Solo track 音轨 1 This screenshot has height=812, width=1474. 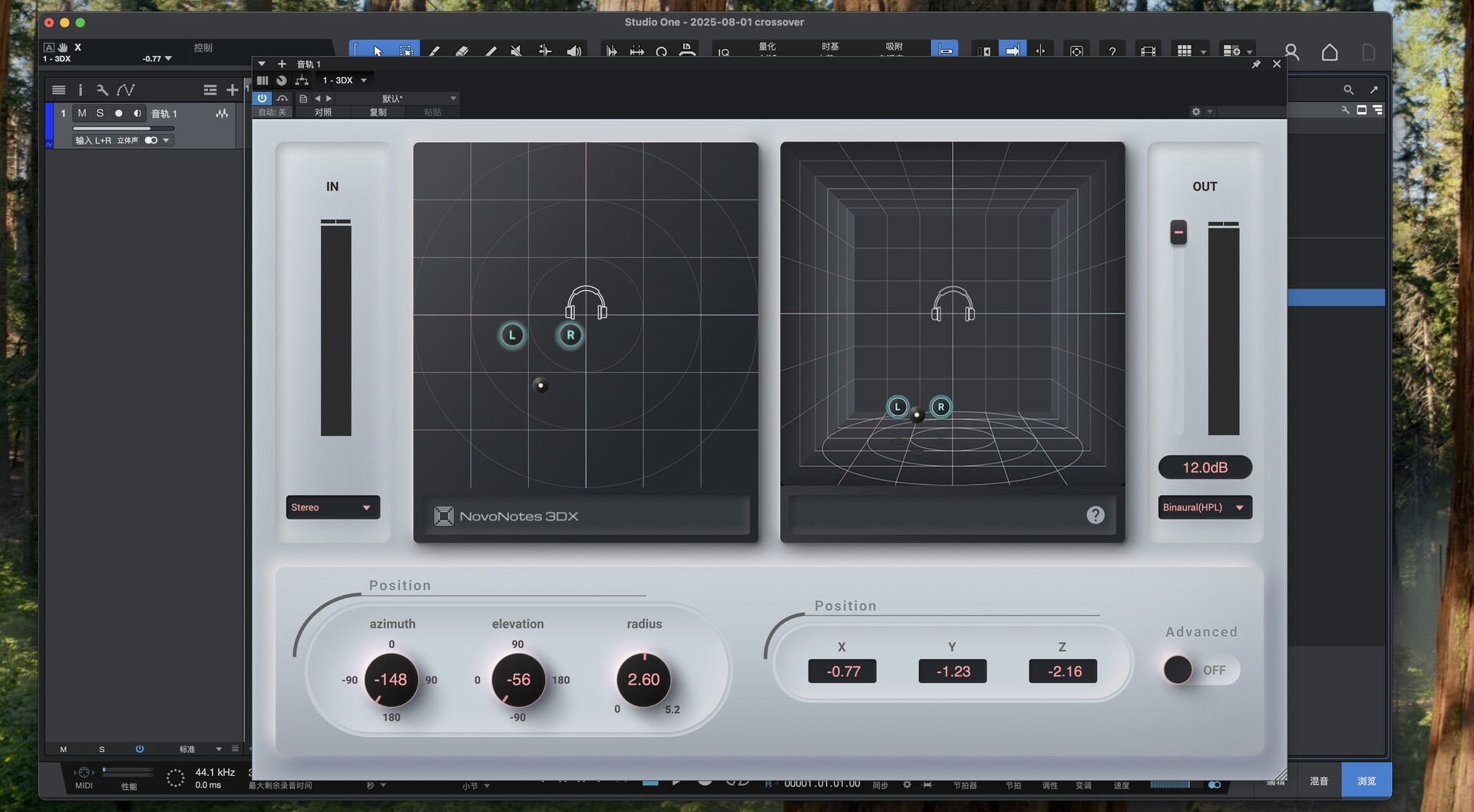point(100,113)
